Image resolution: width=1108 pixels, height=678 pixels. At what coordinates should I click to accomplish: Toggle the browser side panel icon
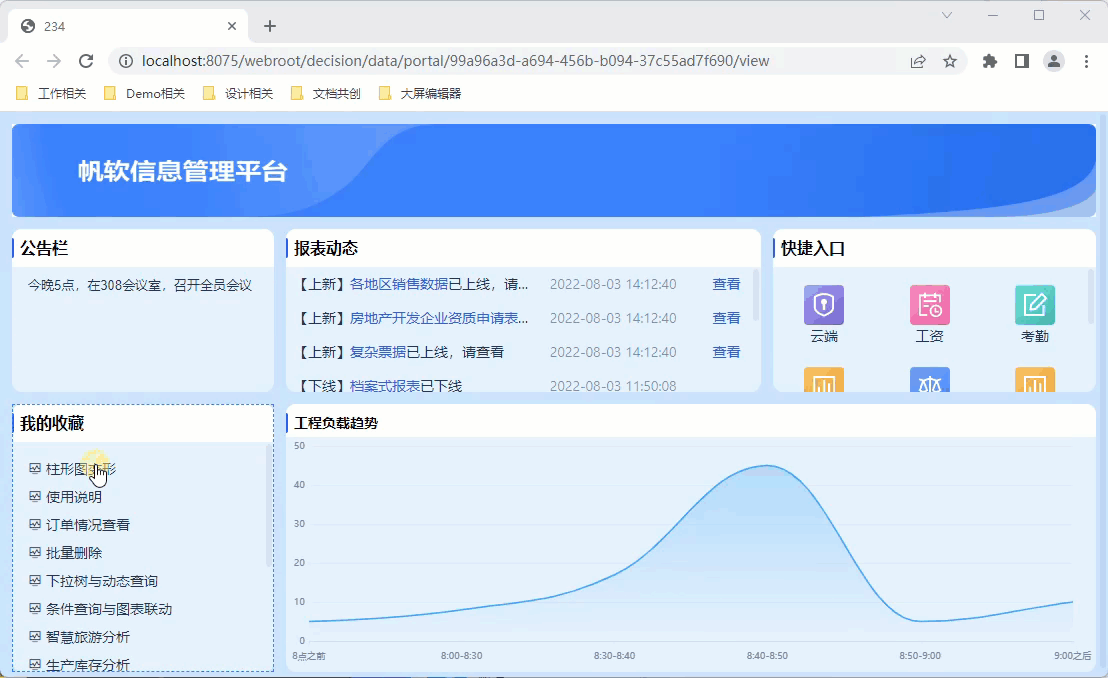coord(1021,62)
